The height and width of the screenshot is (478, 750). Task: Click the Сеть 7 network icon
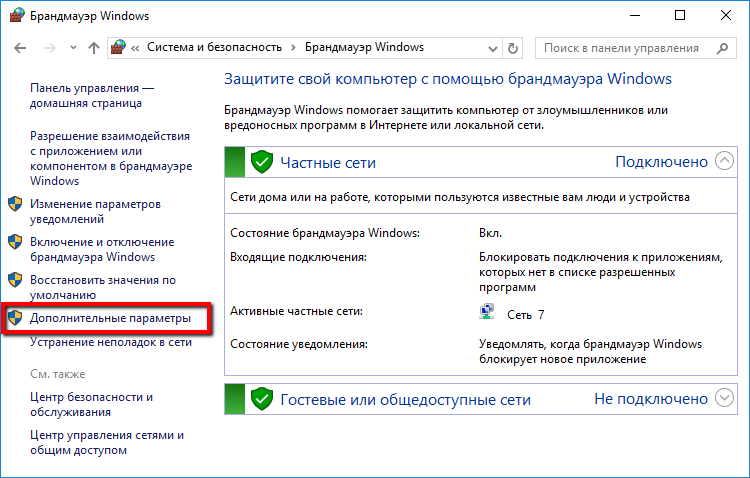click(x=487, y=314)
